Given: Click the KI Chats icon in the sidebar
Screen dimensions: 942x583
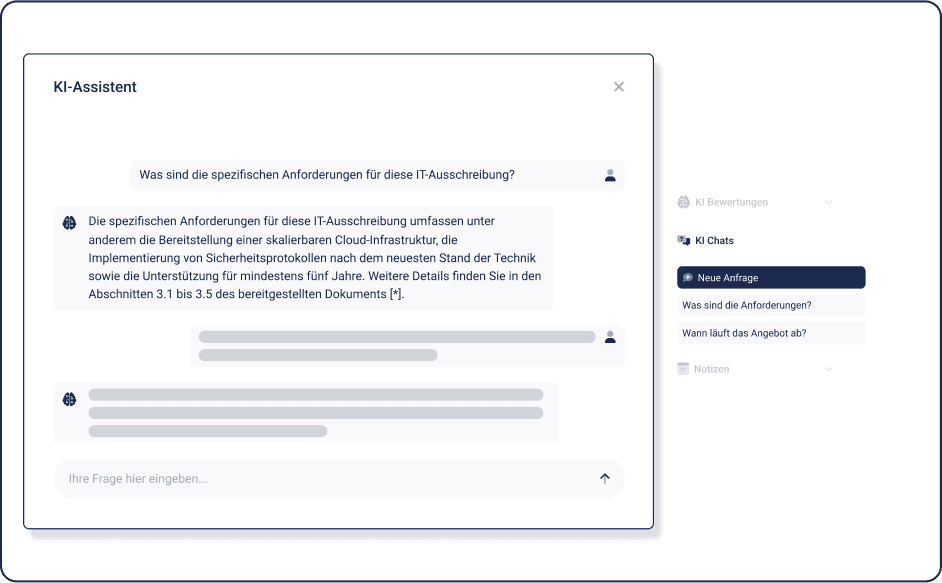Looking at the screenshot, I should click(684, 241).
